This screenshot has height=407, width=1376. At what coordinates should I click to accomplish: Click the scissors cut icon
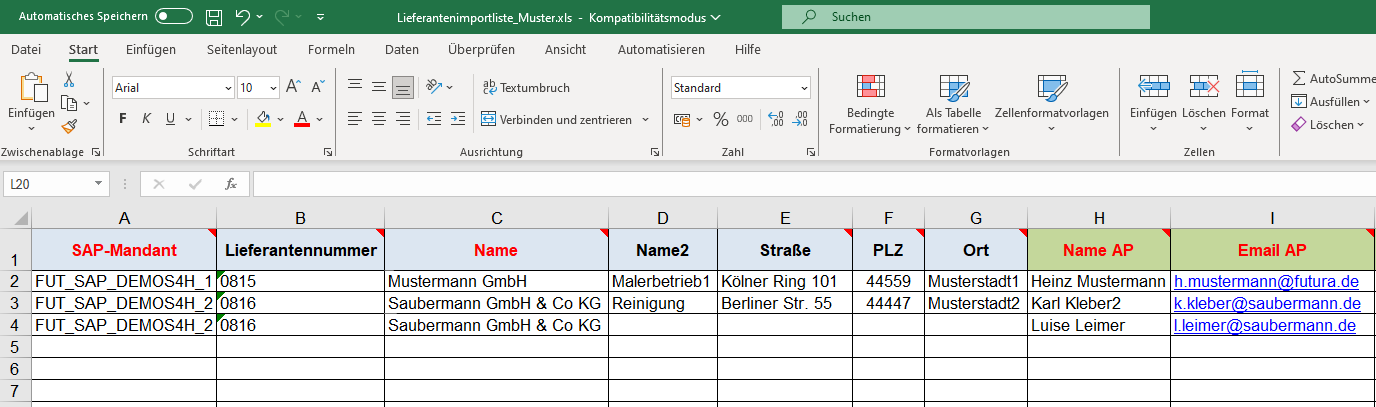click(69, 80)
